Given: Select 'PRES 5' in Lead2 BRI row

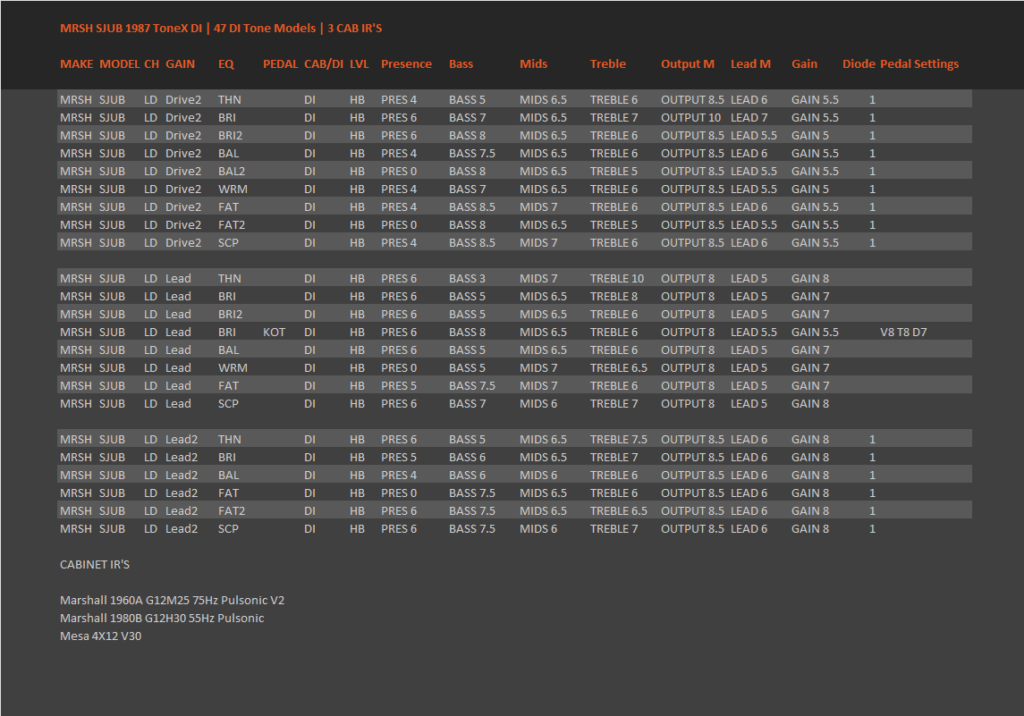Looking at the screenshot, I should click(x=399, y=457).
